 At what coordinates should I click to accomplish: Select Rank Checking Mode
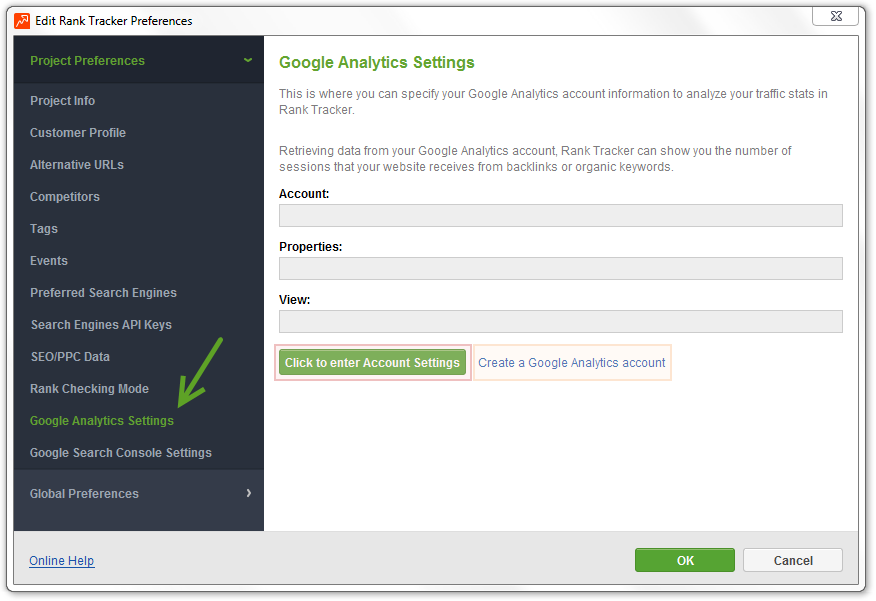click(89, 389)
